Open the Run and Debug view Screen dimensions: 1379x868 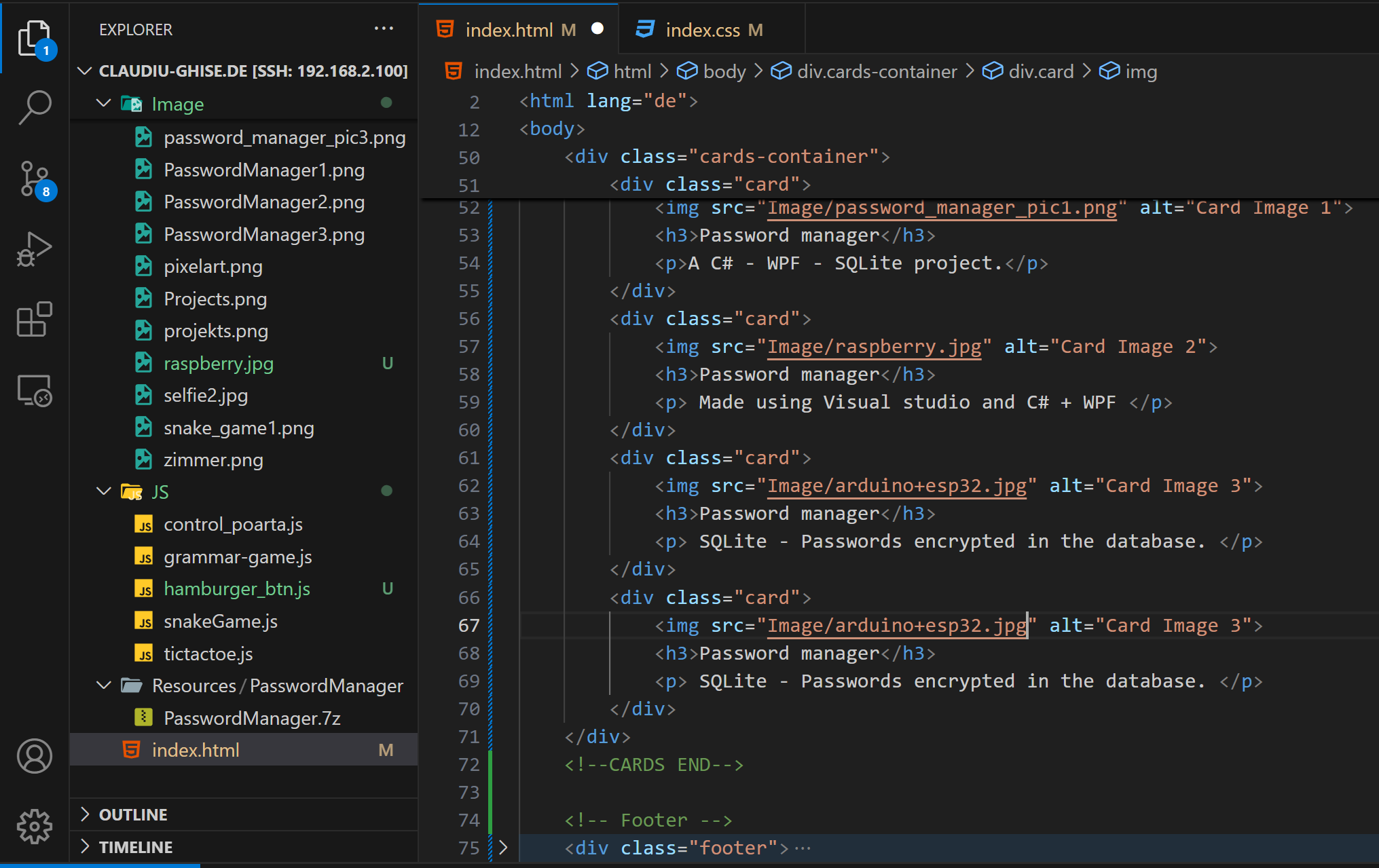coord(34,250)
